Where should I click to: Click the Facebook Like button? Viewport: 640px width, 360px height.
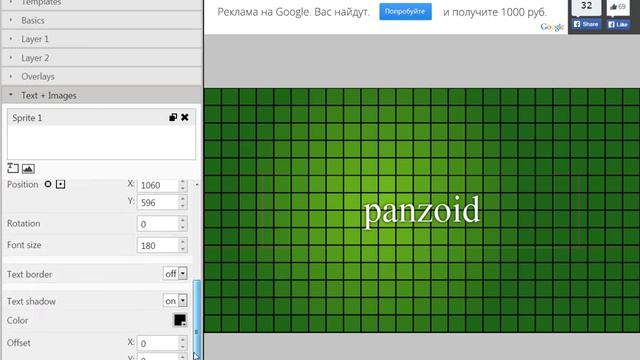(618, 24)
